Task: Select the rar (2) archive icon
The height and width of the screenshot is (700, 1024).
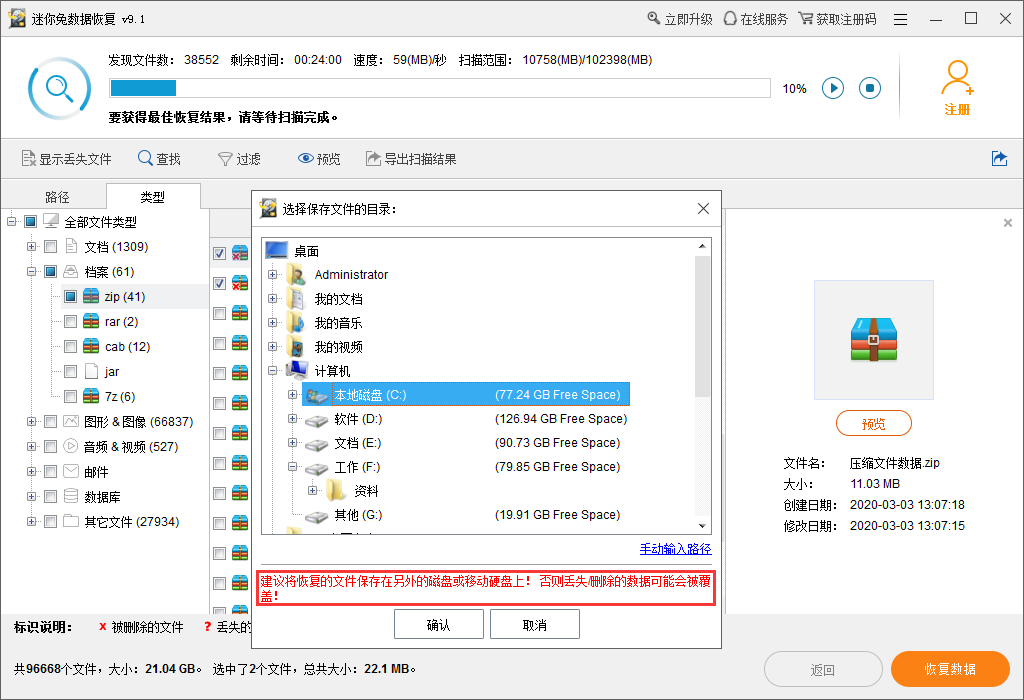Action: pyautogui.click(x=91, y=321)
